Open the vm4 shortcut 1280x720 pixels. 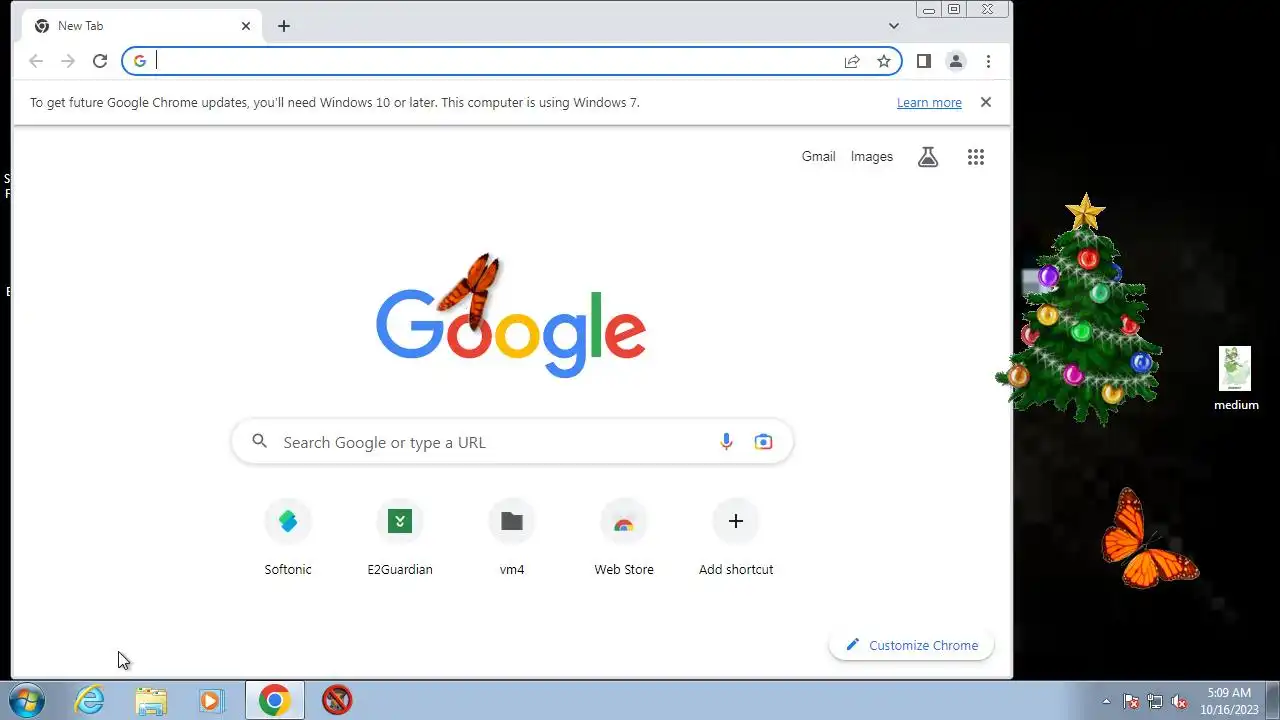pos(512,539)
